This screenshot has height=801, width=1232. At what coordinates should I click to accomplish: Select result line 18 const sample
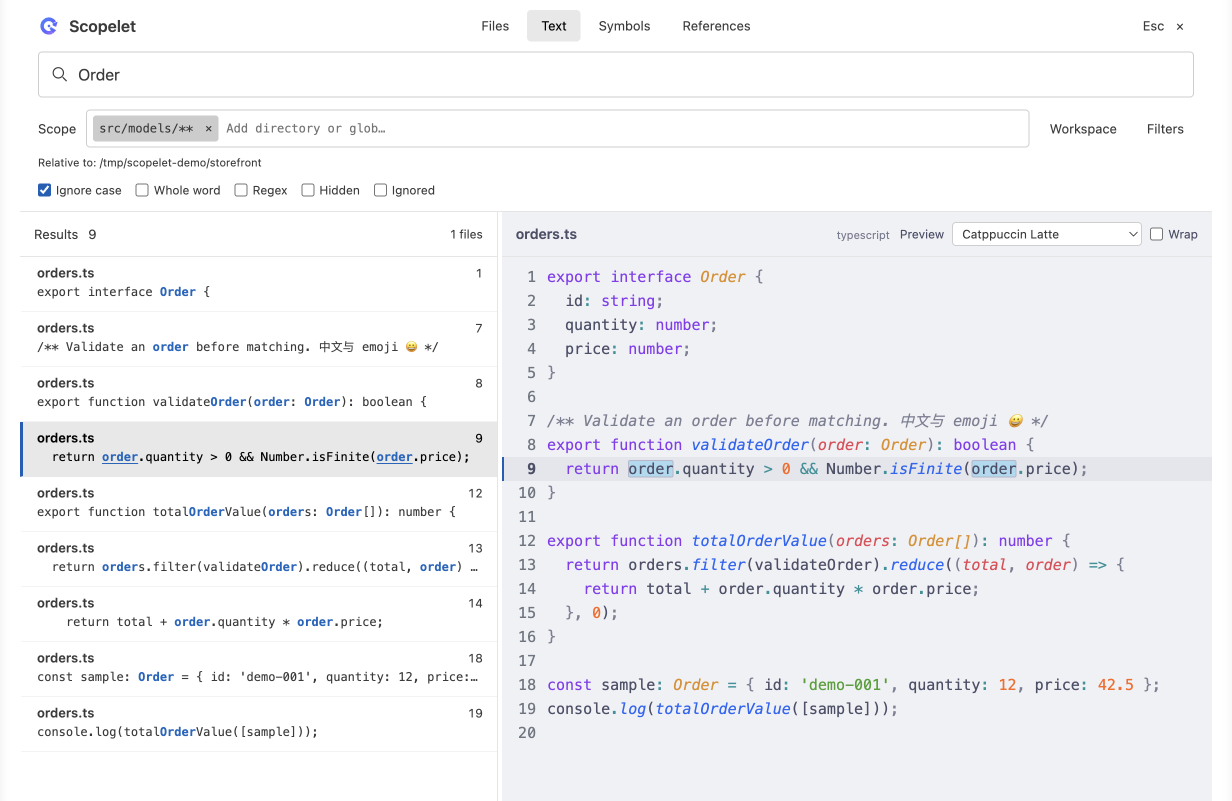(259, 668)
